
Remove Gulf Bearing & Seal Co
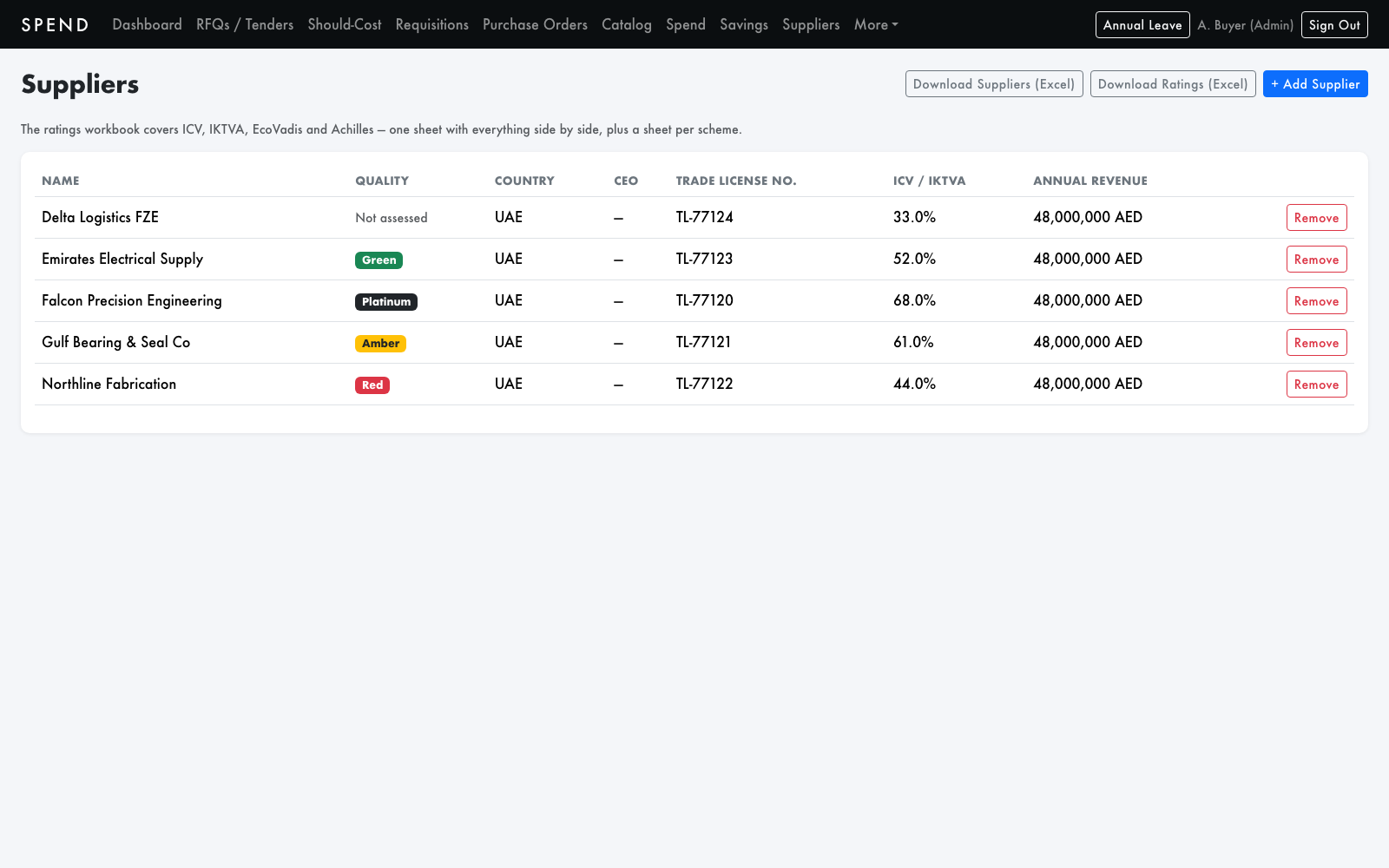[1316, 343]
